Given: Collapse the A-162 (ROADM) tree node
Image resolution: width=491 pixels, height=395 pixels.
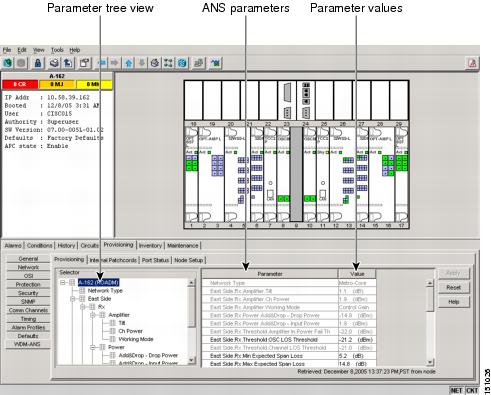Looking at the screenshot, I should pos(63,283).
